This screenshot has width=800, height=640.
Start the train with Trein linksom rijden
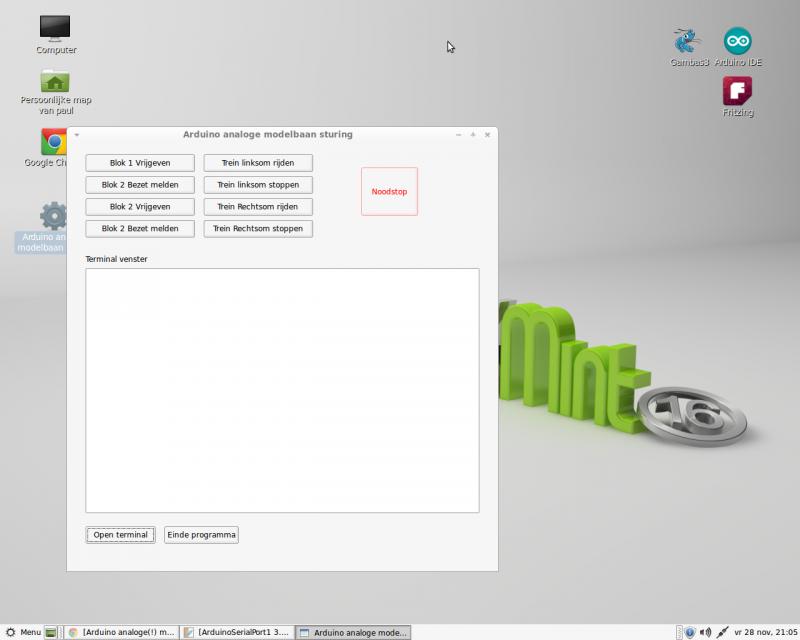pos(258,163)
